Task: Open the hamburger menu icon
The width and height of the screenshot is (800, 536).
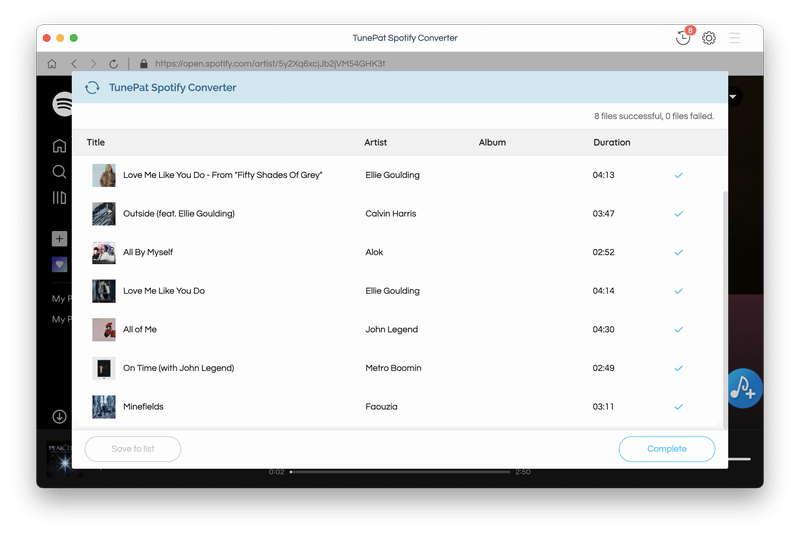Action: [x=735, y=38]
